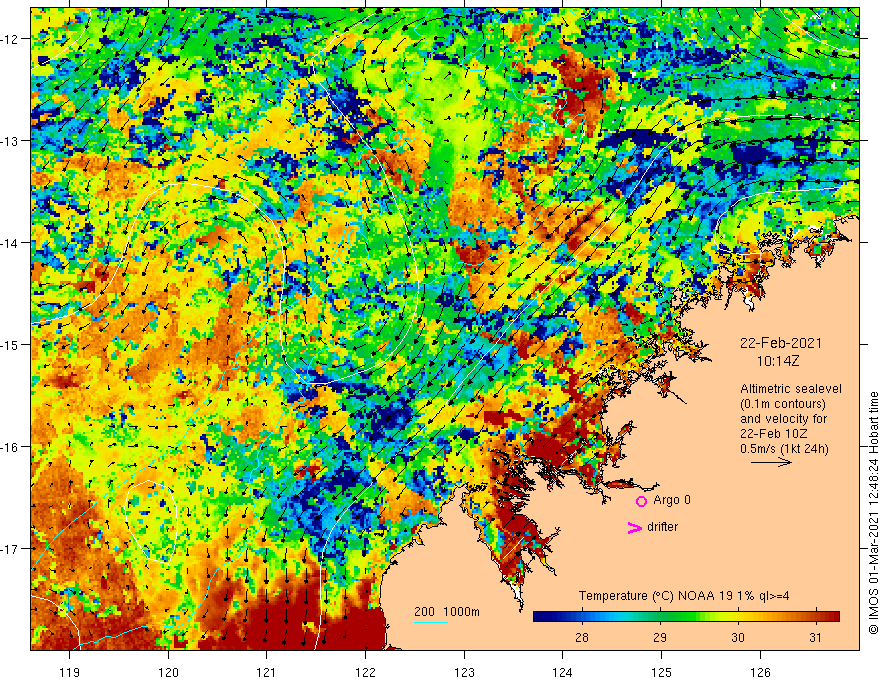Viewport: 880px width, 680px height.
Task: Click the 'Temperature (°C) NOAA 19 1% ql>=4' title
Action: (x=684, y=596)
